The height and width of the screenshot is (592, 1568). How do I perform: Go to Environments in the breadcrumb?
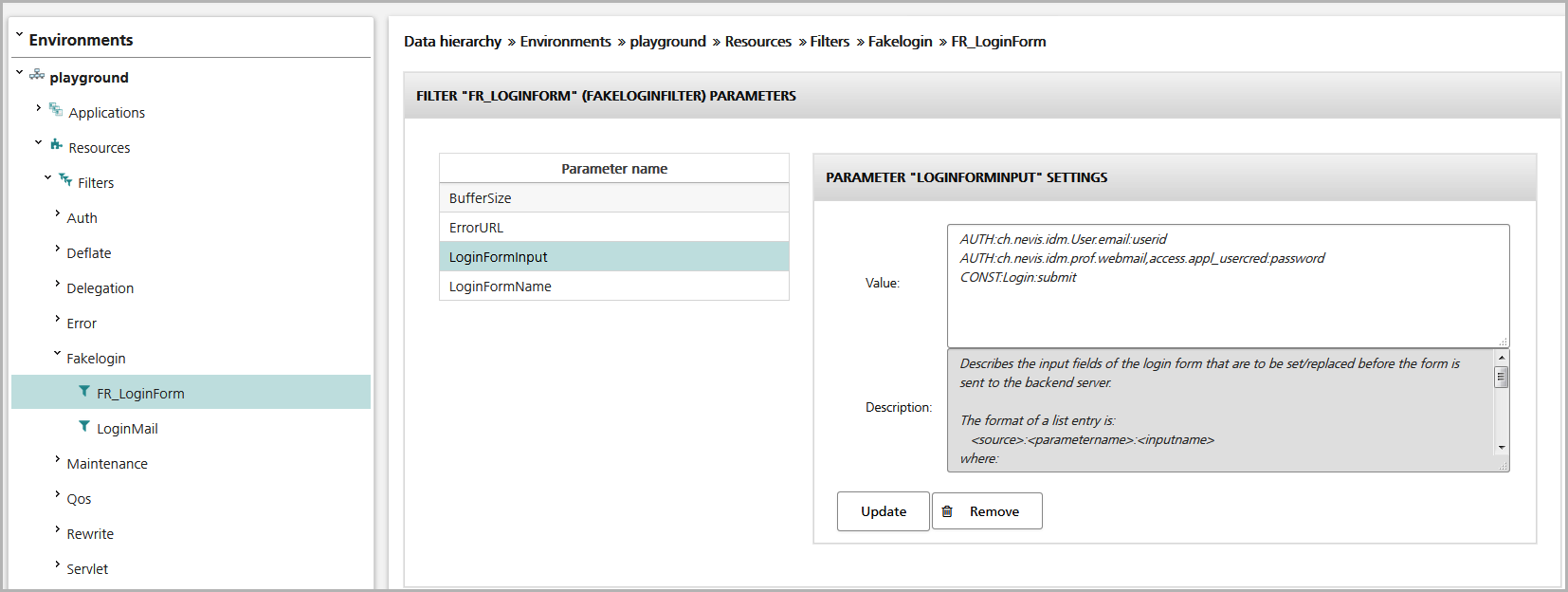[565, 42]
